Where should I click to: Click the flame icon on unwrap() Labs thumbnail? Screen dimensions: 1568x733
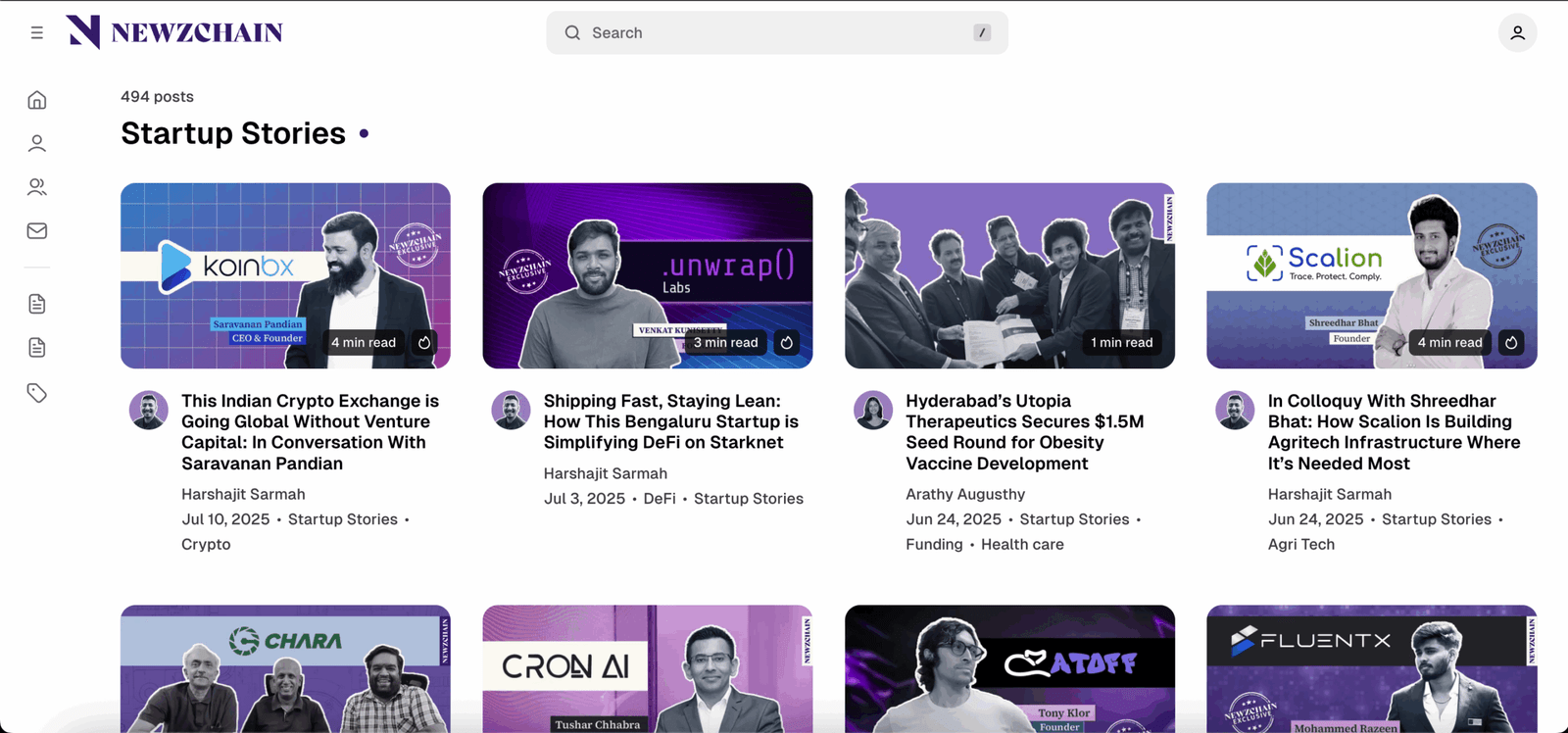coord(787,343)
